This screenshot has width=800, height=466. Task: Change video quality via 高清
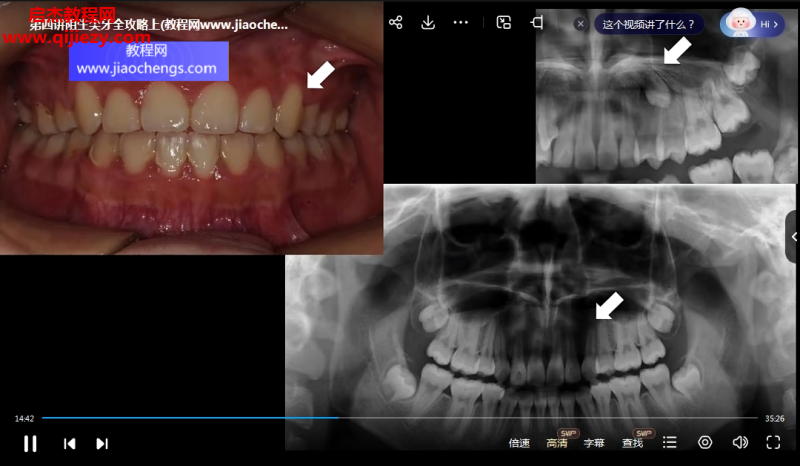[x=557, y=443]
